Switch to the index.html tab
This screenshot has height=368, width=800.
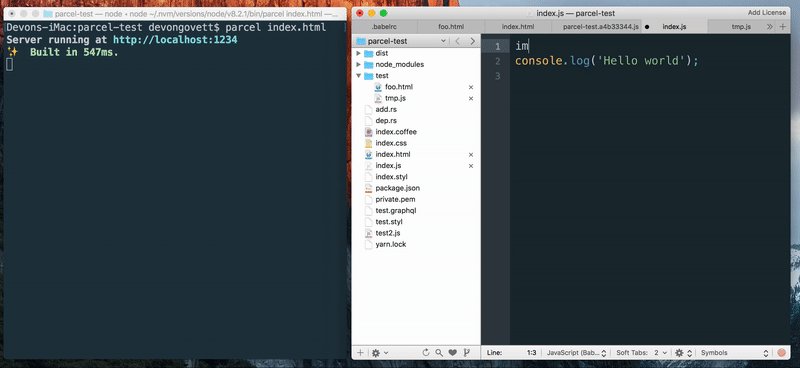click(x=518, y=27)
